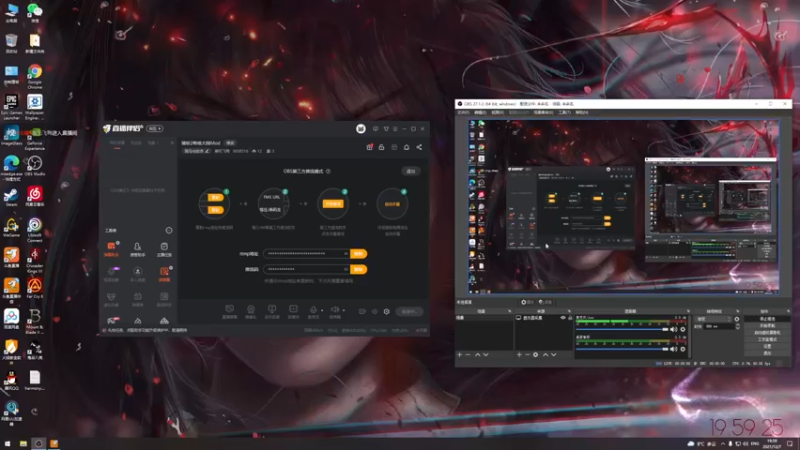
Task: Open the OBS scenes panel dock icon
Action: tap(509, 311)
